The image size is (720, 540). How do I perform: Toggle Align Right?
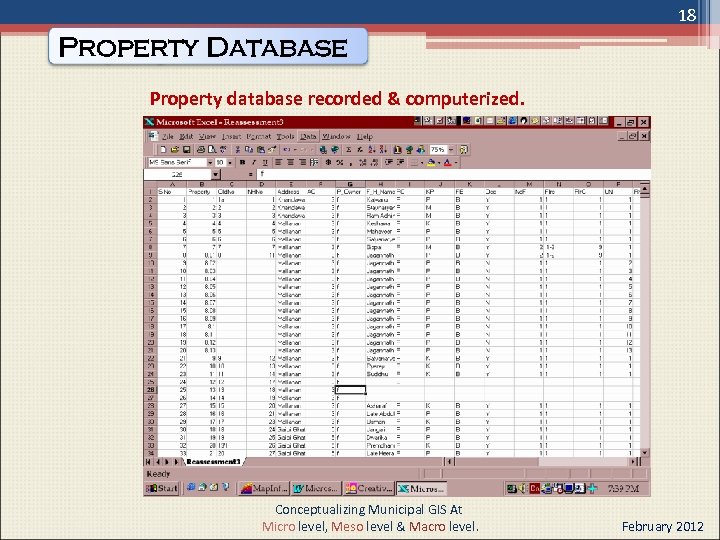coord(303,162)
